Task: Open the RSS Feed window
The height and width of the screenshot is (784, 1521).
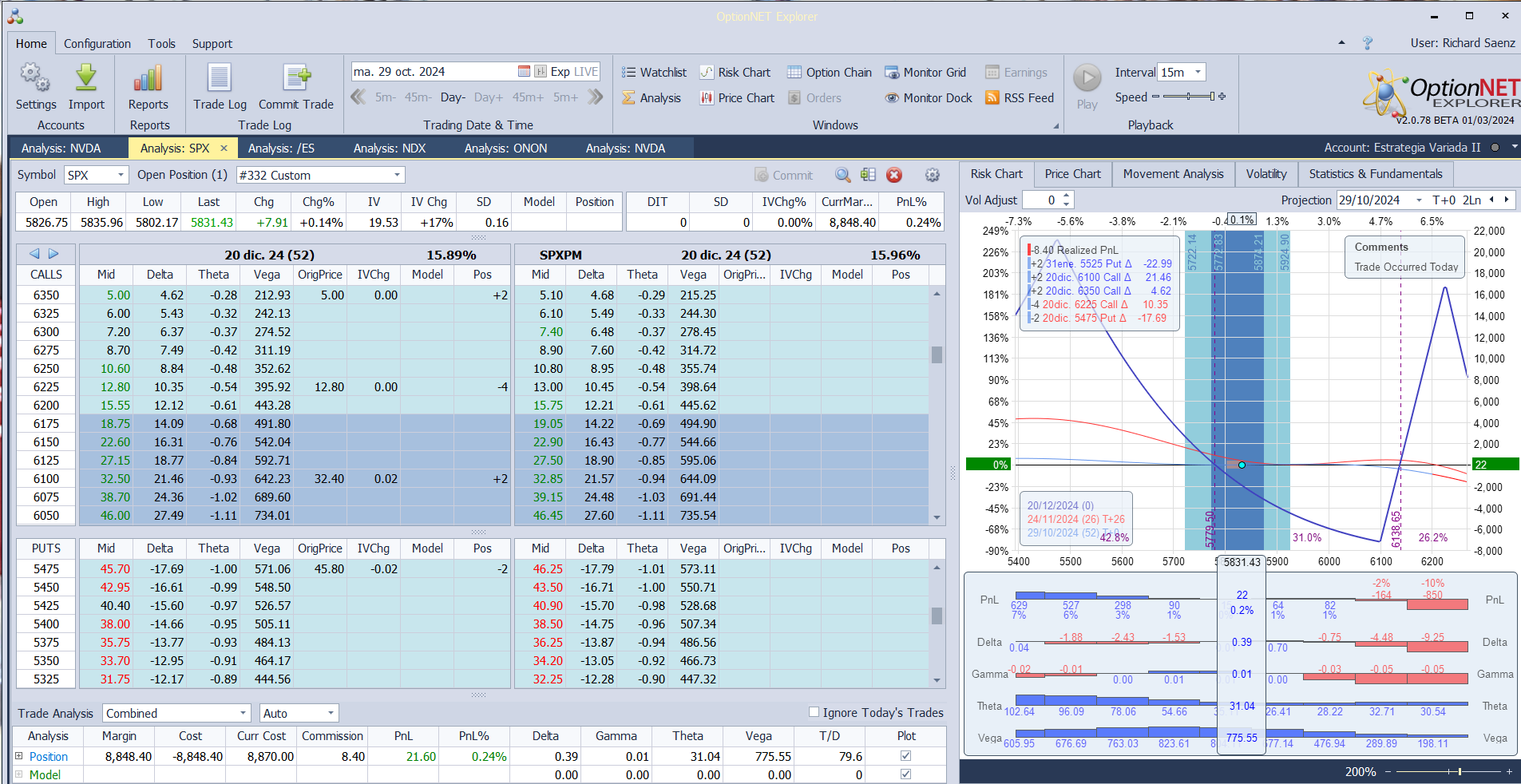Action: pos(1020,98)
